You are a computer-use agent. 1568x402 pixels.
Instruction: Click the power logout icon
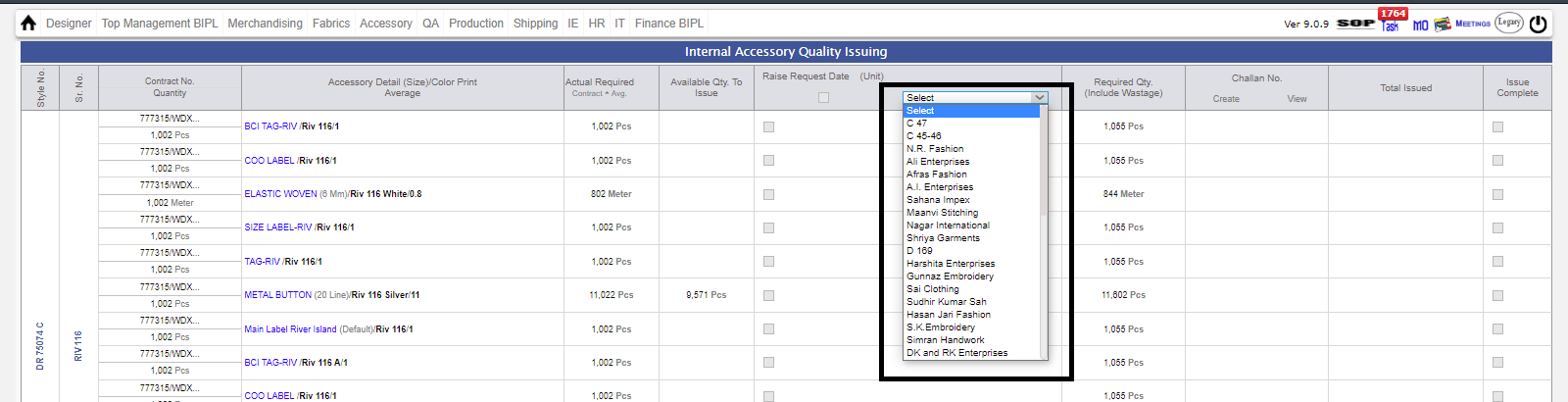[1539, 24]
